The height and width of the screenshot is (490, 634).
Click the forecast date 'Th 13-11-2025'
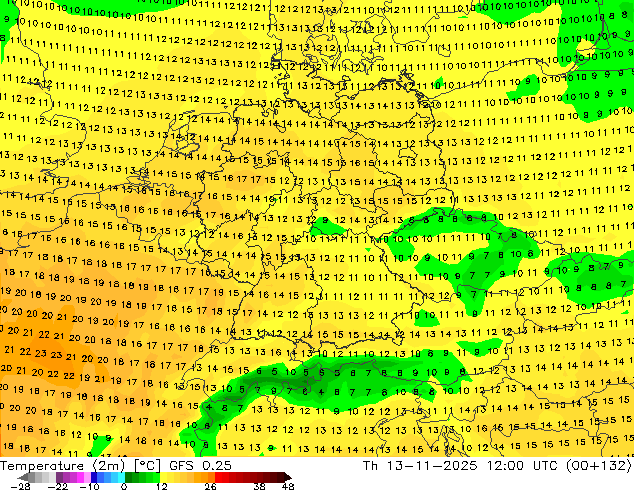[x=420, y=466]
